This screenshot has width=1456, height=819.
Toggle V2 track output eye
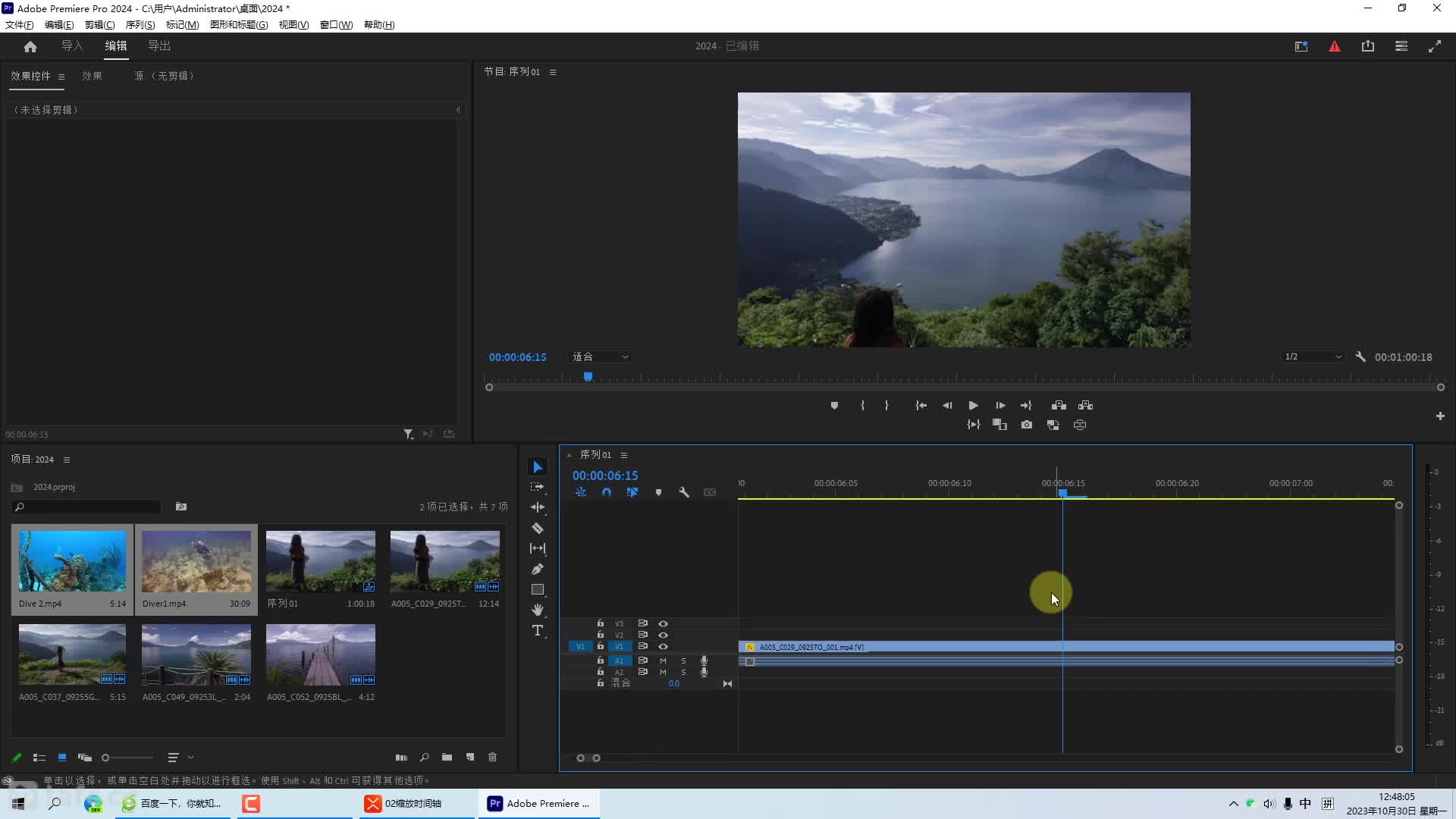(x=663, y=635)
